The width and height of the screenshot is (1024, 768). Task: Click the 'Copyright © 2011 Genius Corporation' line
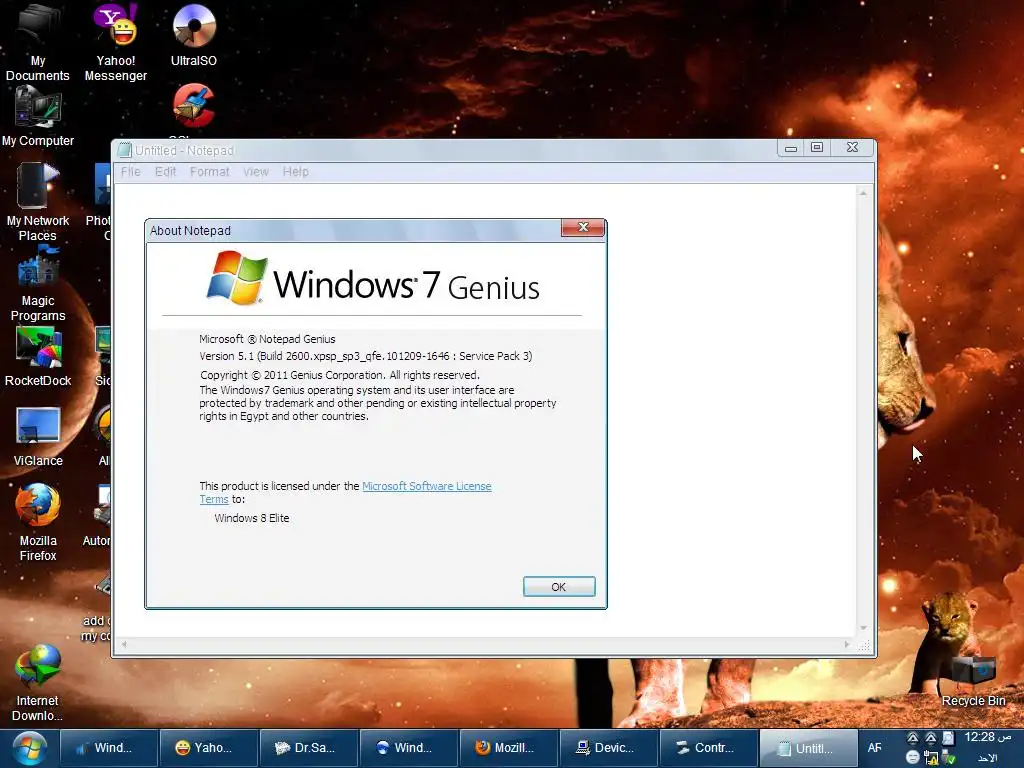click(x=340, y=375)
